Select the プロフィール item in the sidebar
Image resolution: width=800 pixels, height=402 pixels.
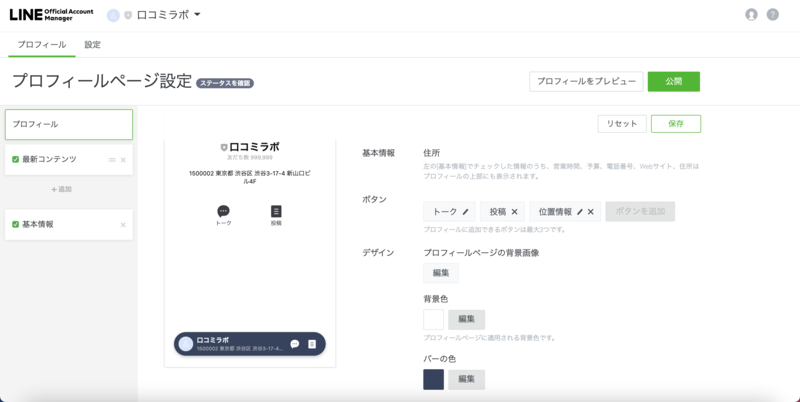(69, 124)
